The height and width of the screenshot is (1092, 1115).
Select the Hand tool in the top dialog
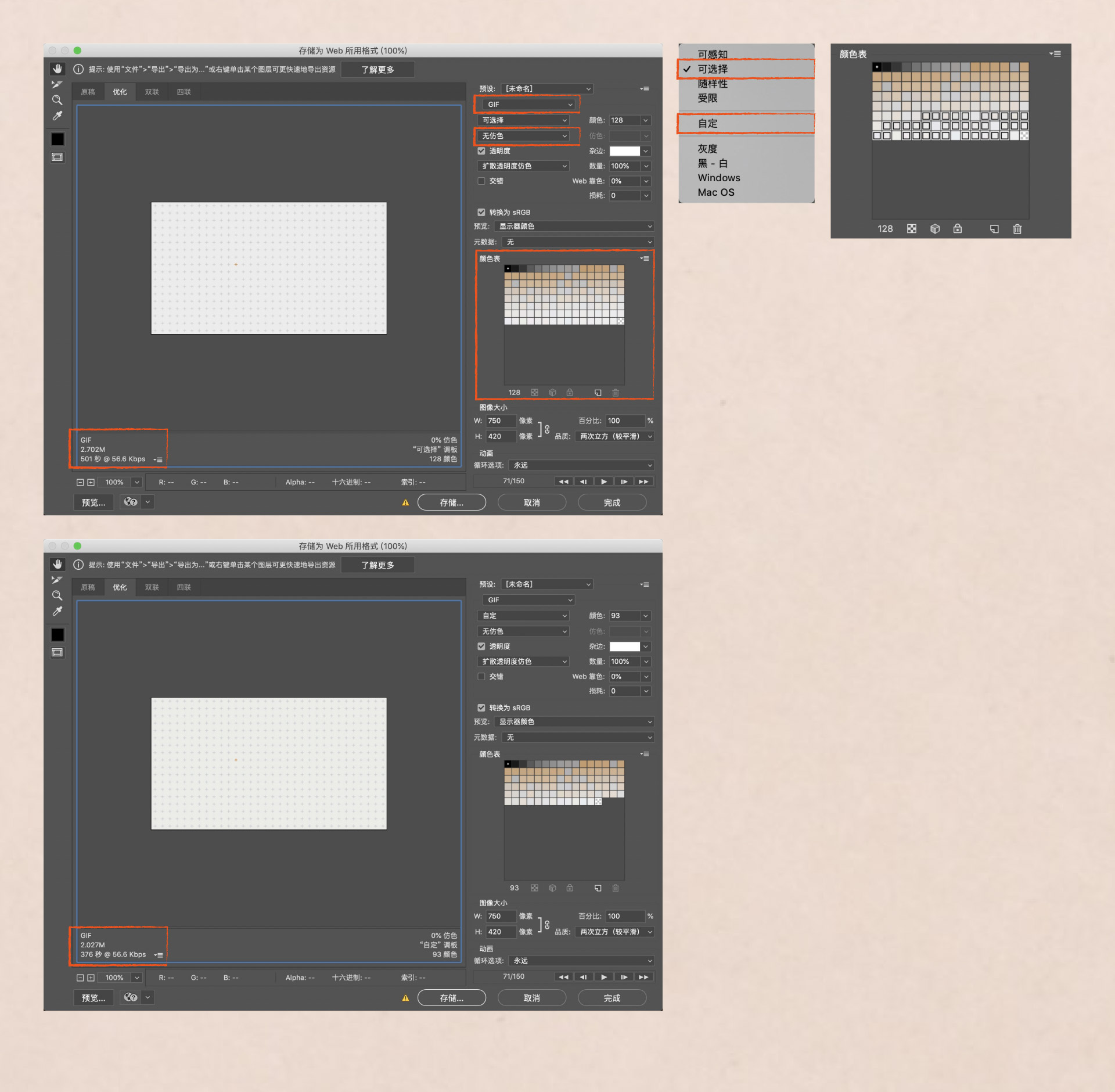tap(57, 69)
